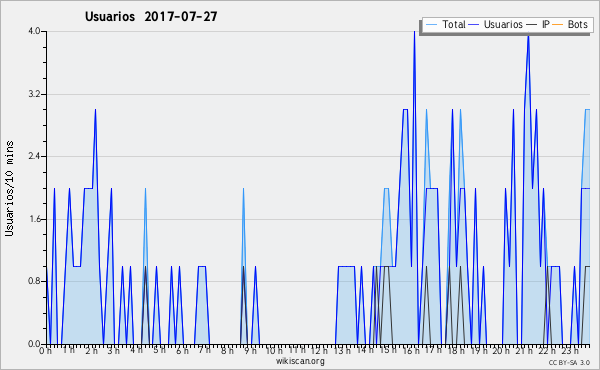Click the '8 h' x-axis label
Viewport: 600px width, 370px height.
[x=227, y=351]
